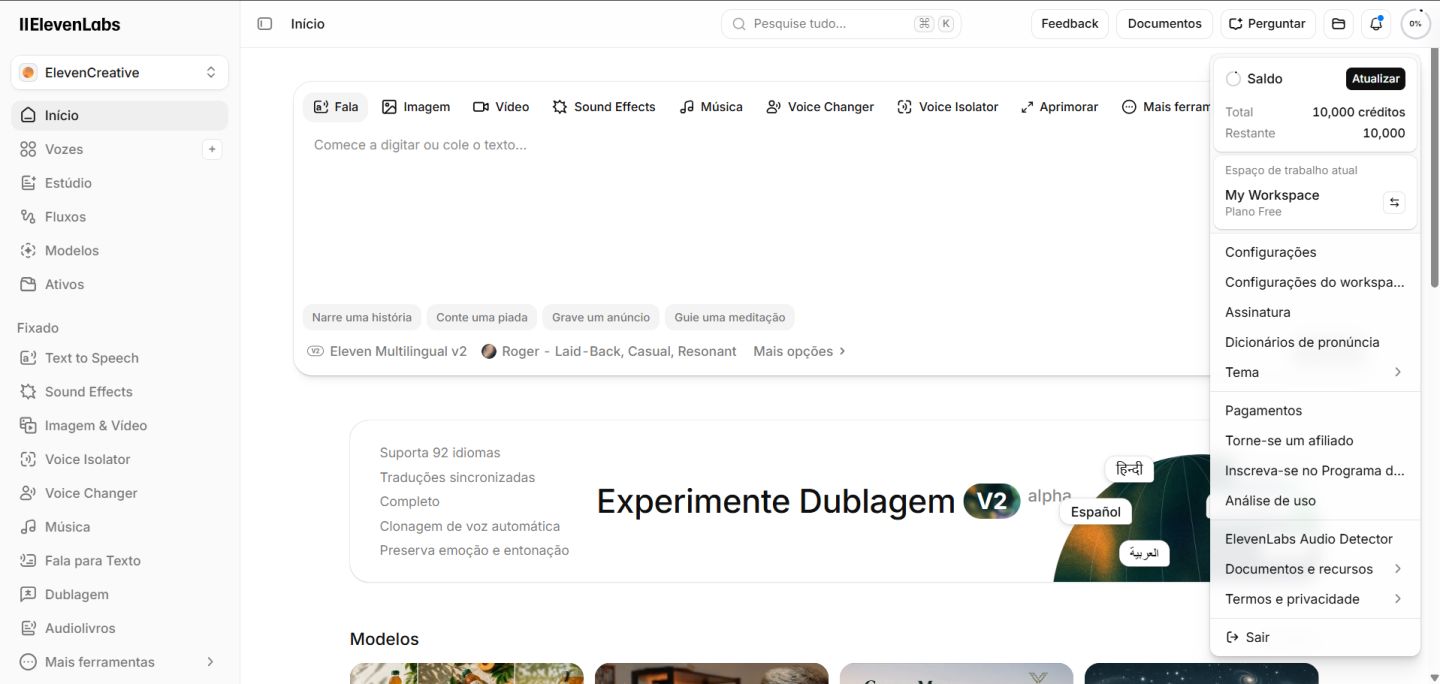Open pinned Música in sidebar
Image resolution: width=1440 pixels, height=684 pixels.
[x=120, y=527]
